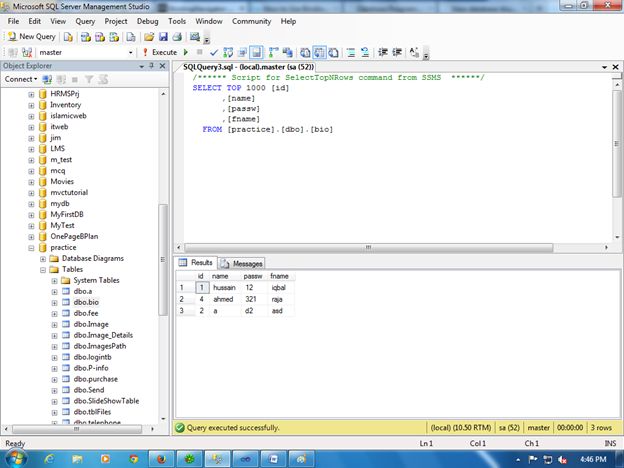Click the Debug green play icon

(187, 52)
